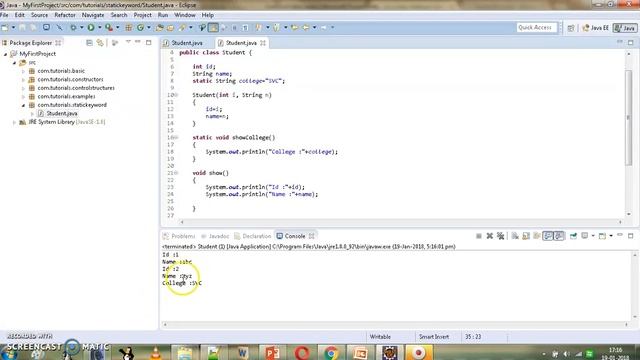Click the editor horizontal scrollbar right arrow
The image size is (640, 360).
coord(620,222)
